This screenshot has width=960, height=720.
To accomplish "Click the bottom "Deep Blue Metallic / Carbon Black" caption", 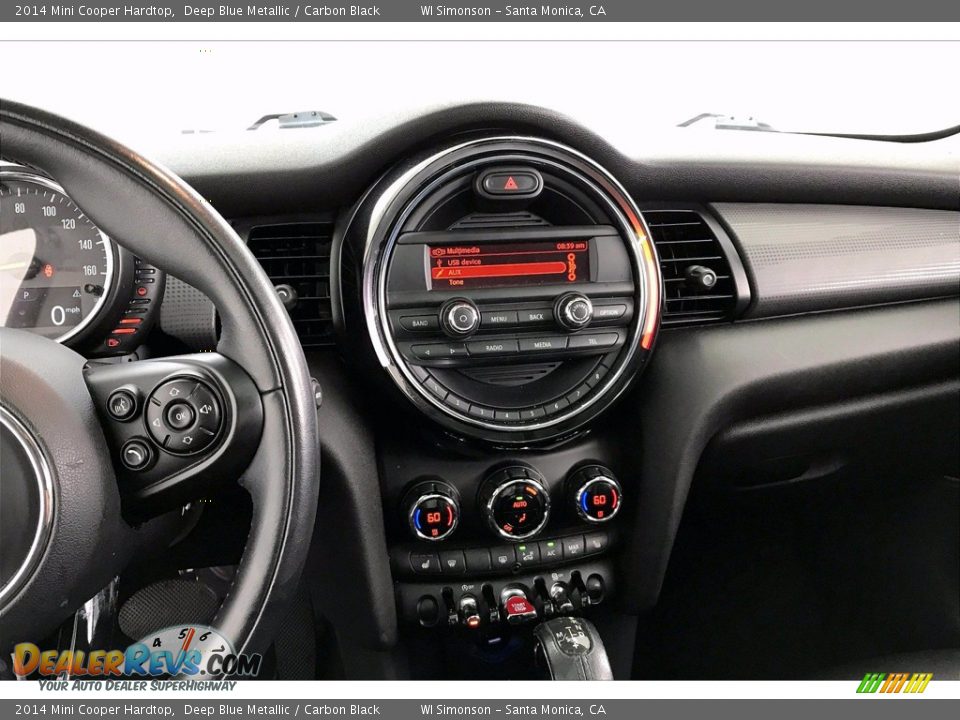I will 282,710.
